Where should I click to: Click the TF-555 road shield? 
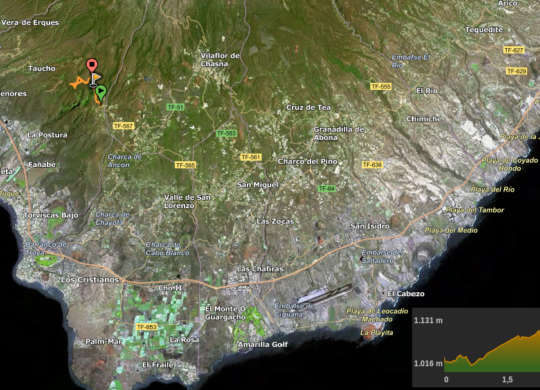[x=381, y=86]
